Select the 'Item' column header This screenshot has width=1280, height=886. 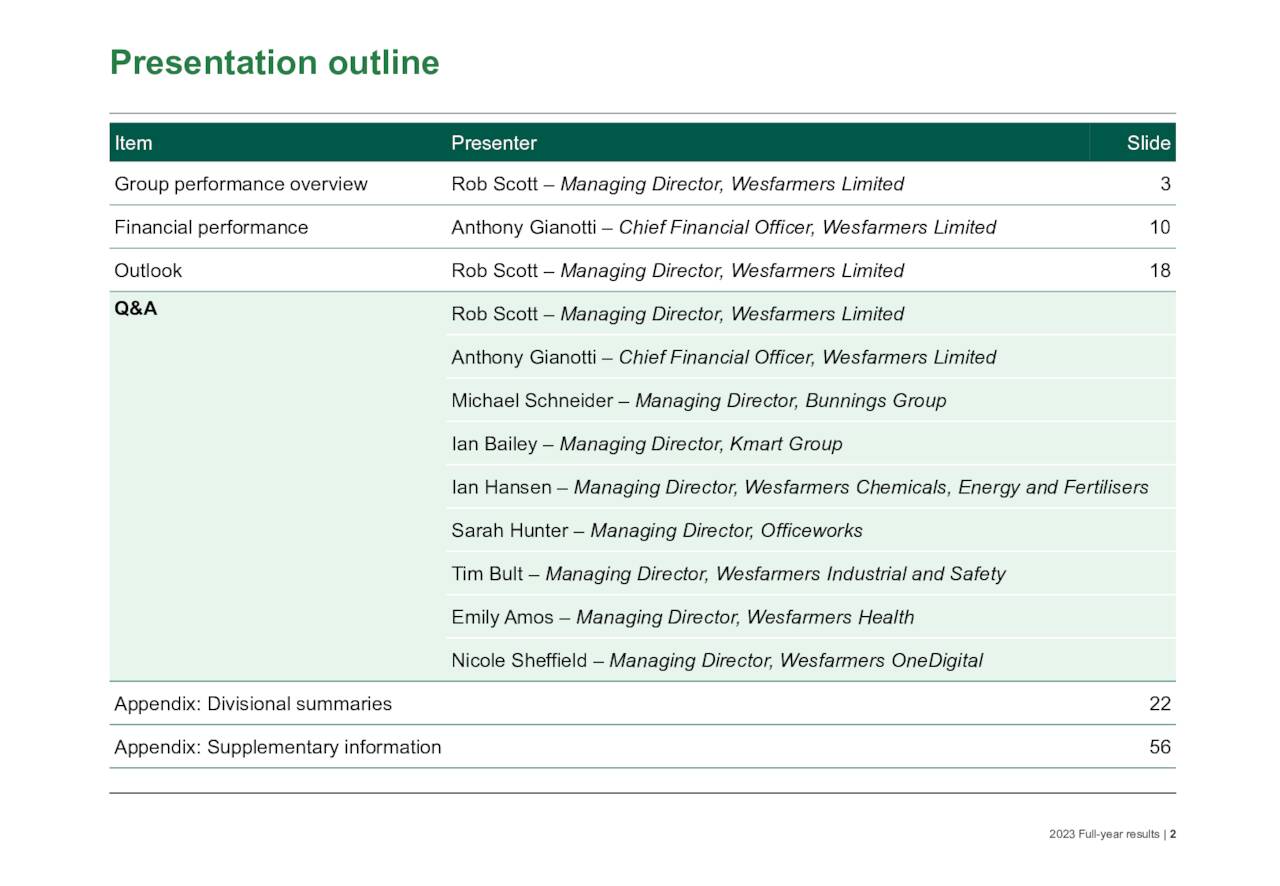[133, 143]
